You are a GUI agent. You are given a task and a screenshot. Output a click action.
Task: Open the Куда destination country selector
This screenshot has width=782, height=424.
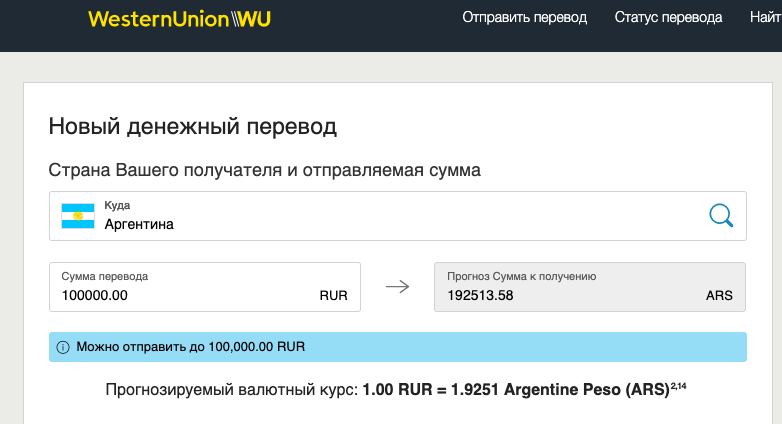[x=397, y=216]
